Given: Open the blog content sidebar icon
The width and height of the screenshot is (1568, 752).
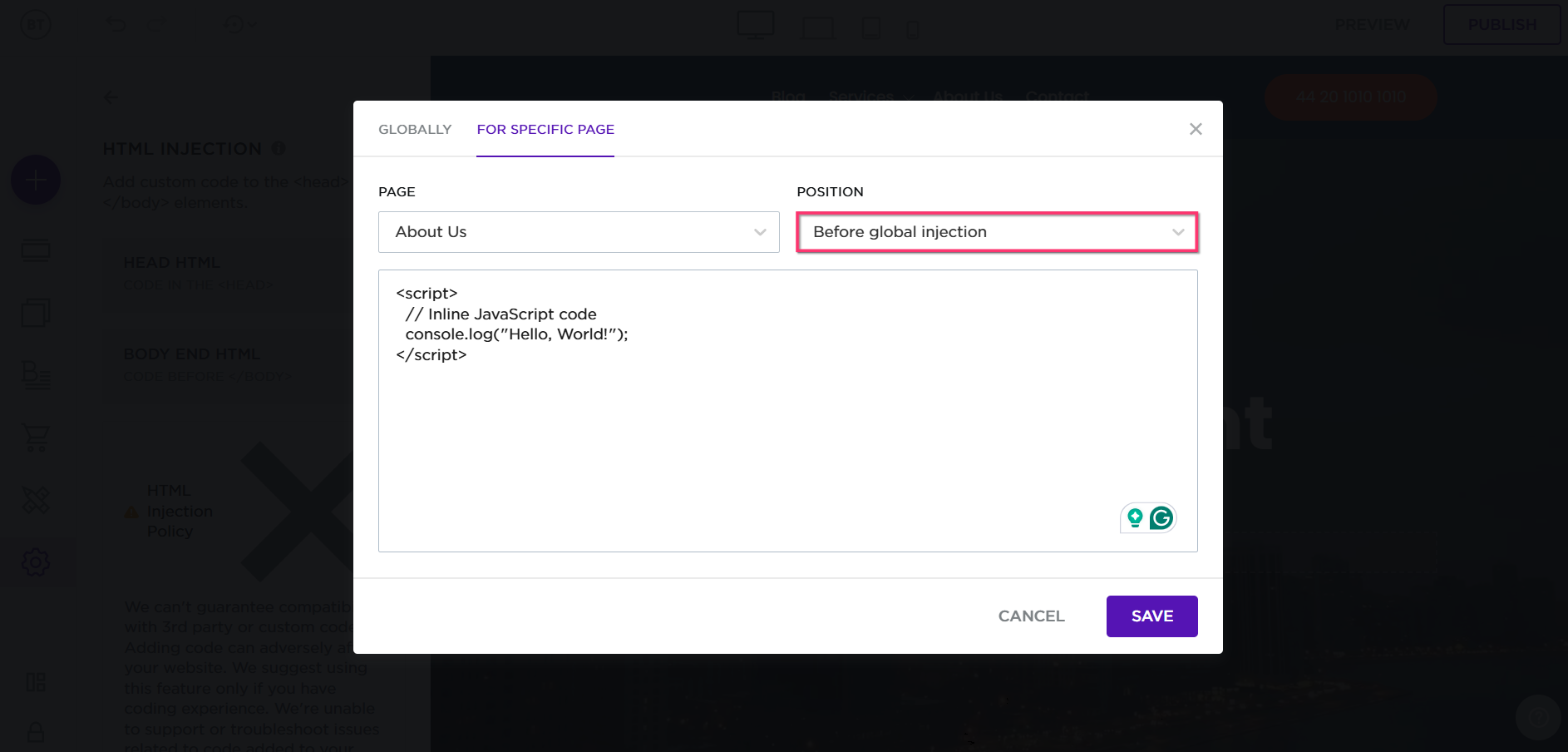Looking at the screenshot, I should pos(36,375).
